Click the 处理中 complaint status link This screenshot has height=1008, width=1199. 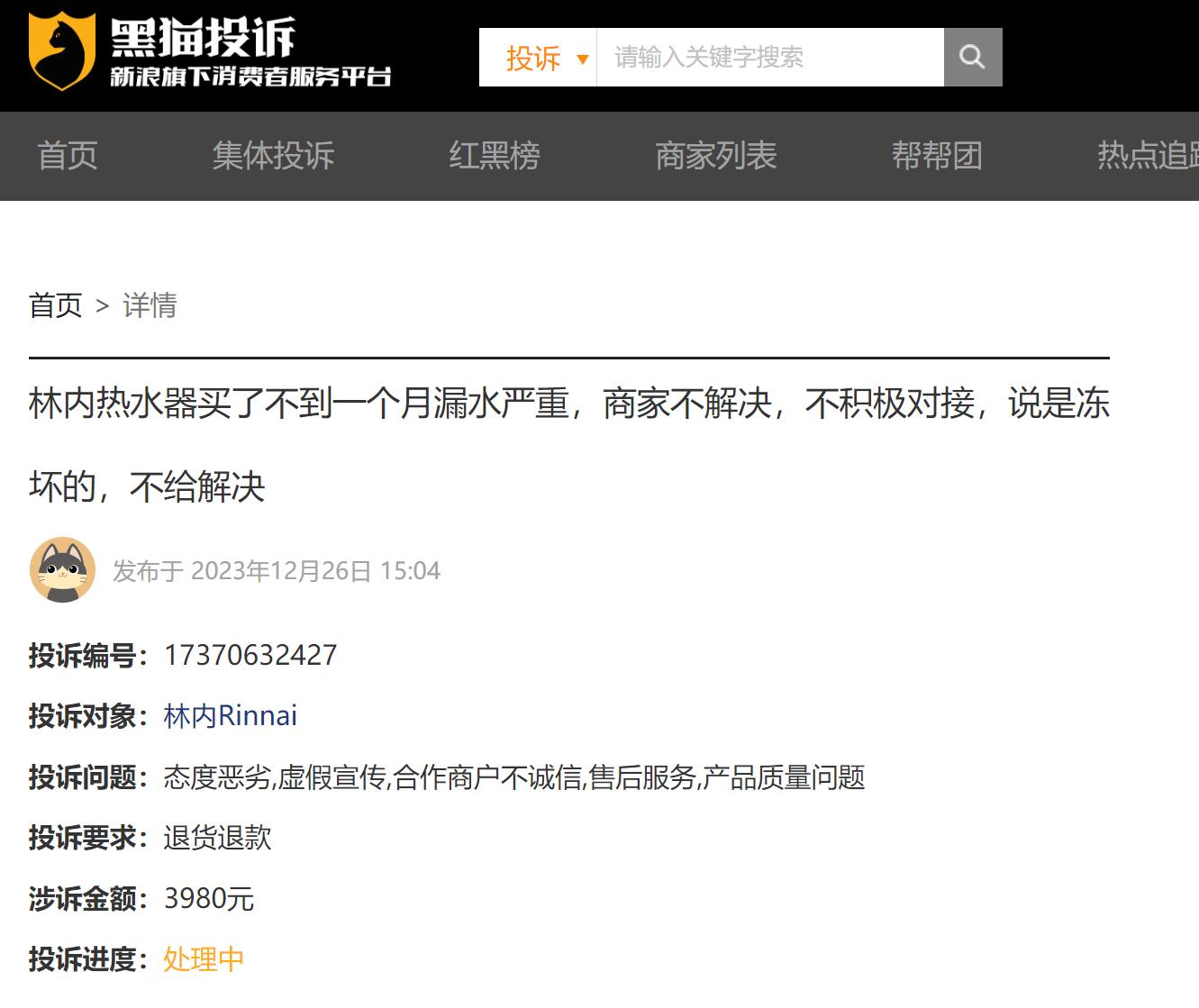[x=202, y=960]
